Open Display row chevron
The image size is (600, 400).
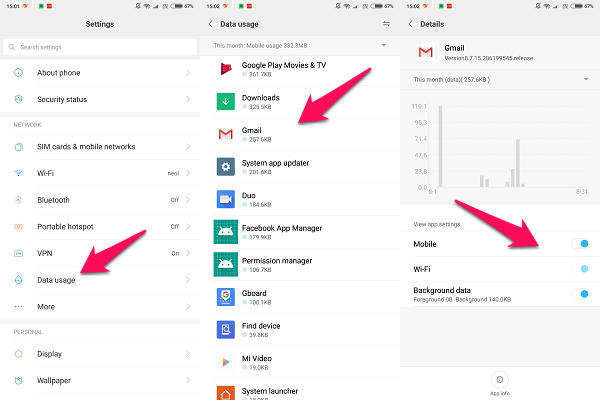tap(188, 354)
